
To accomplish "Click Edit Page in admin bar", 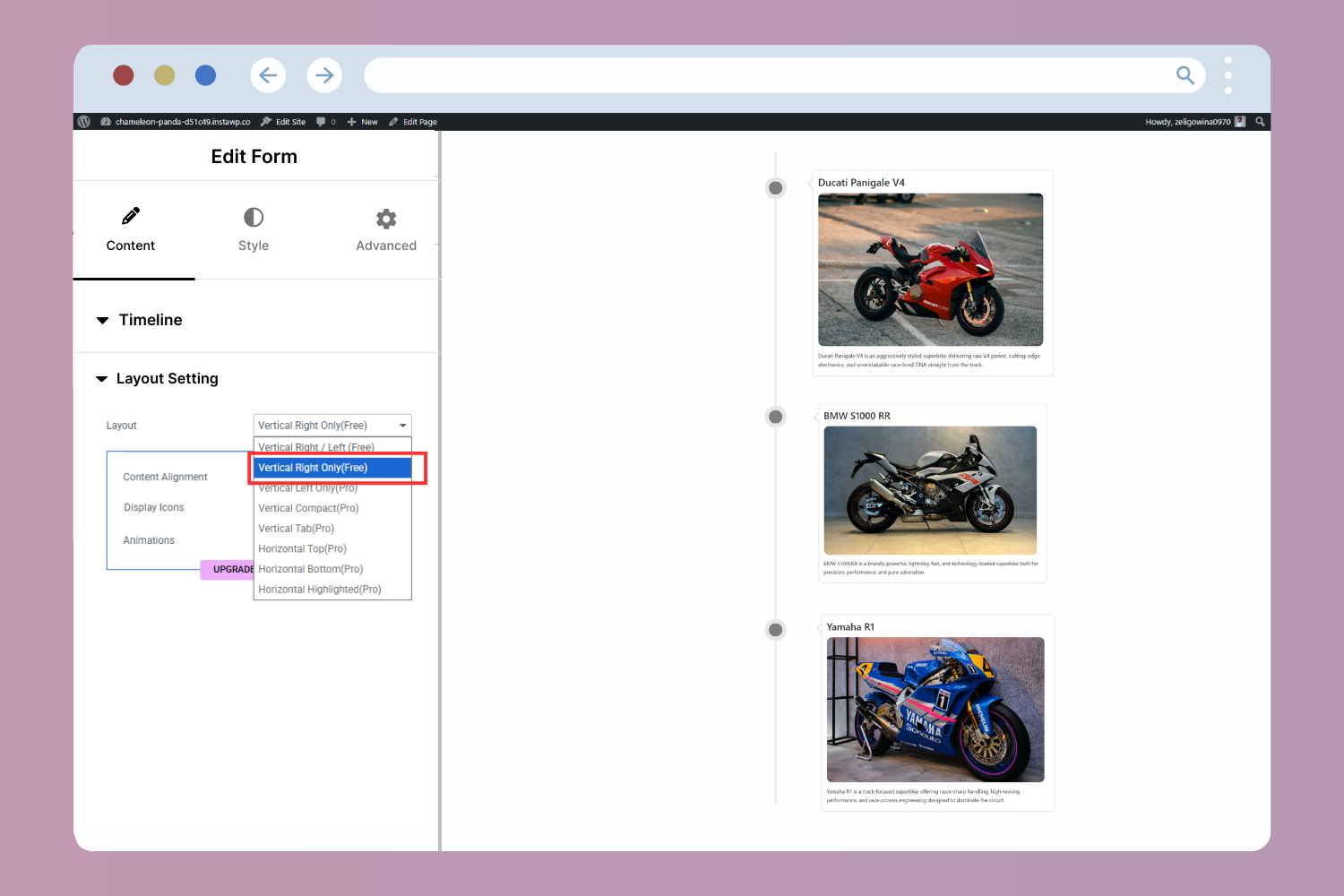I will [x=413, y=122].
